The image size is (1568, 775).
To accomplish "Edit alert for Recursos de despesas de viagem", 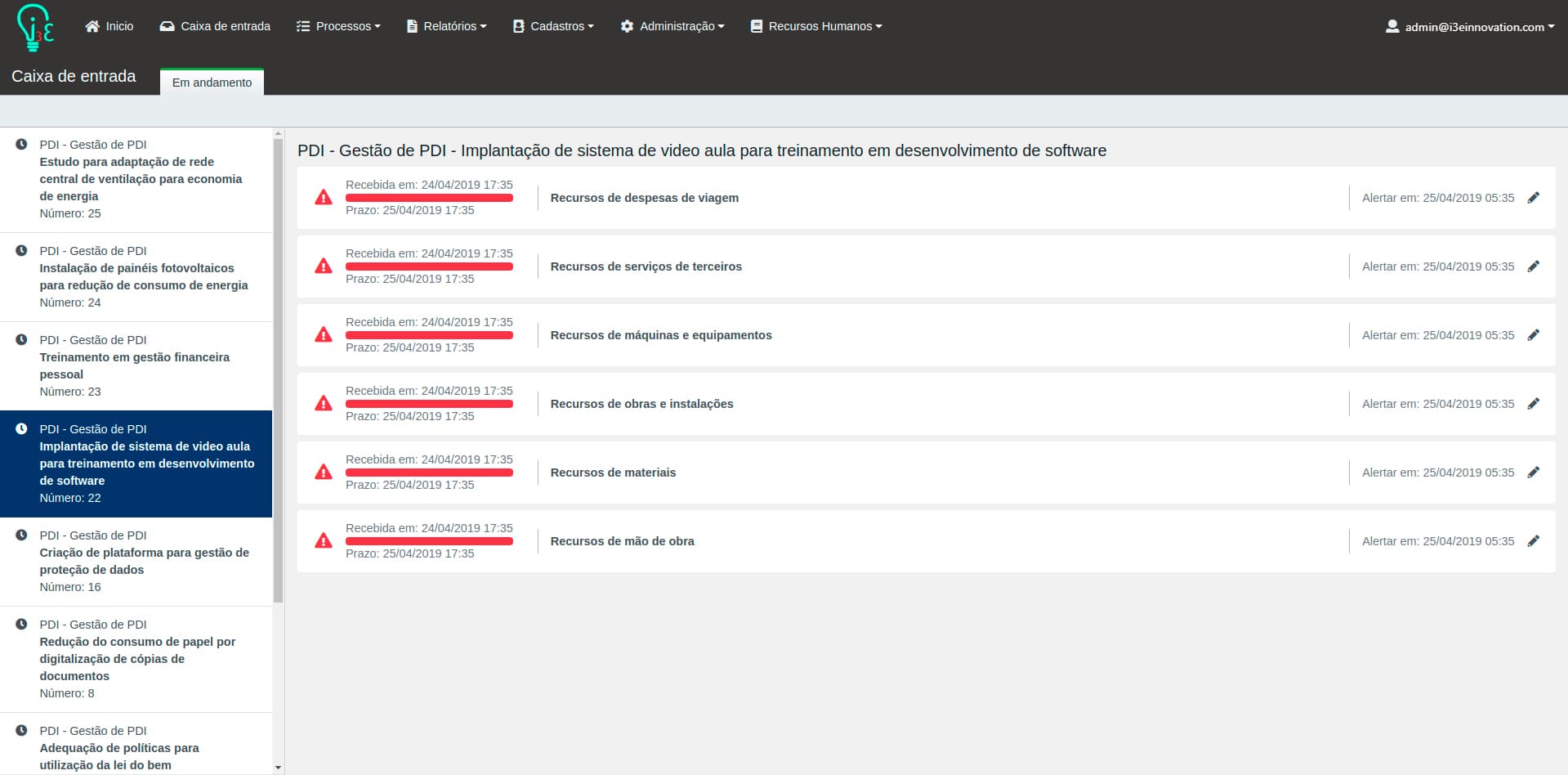I will 1534,198.
